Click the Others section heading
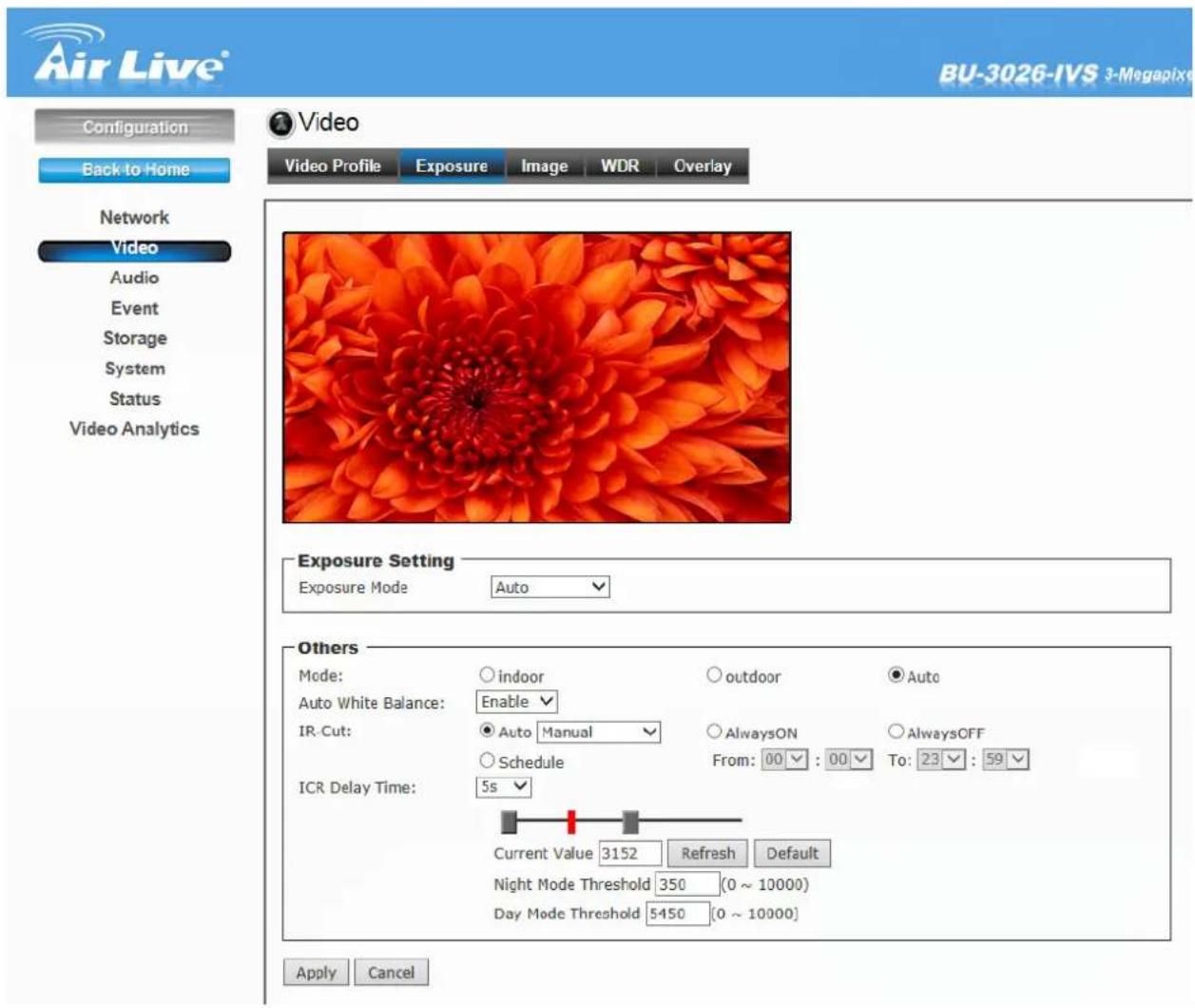This screenshot has width=1195, height=1008. [328, 649]
